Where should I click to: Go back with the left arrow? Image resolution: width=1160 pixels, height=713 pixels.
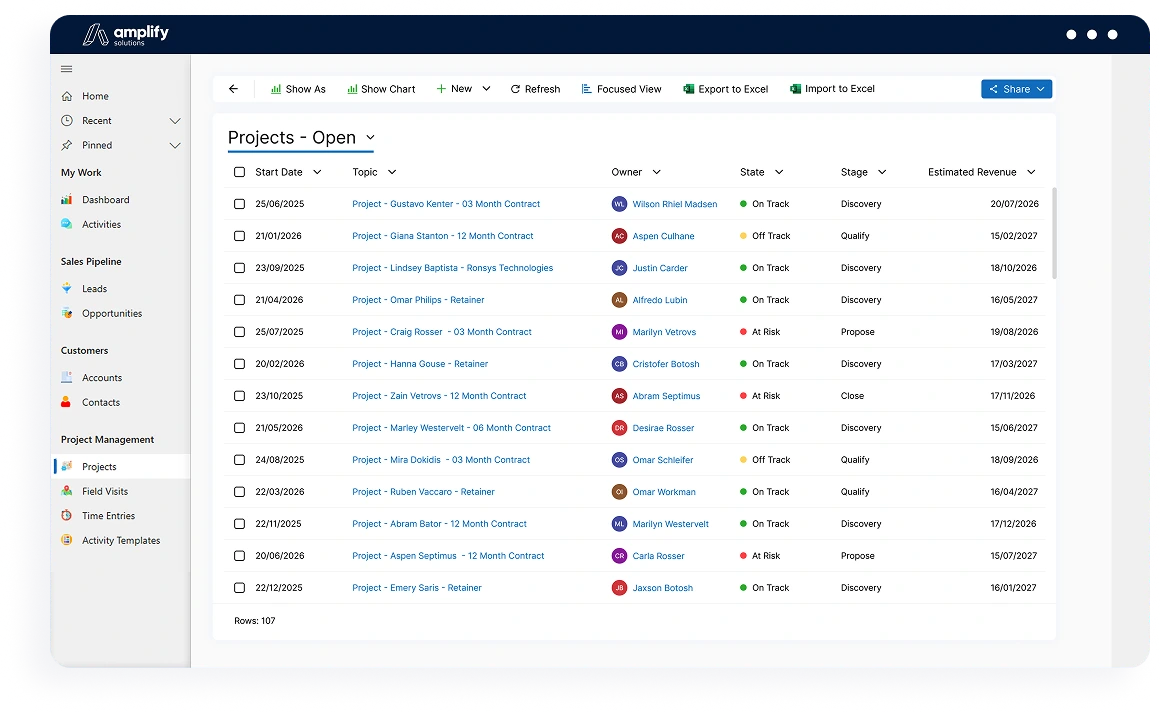click(x=233, y=89)
